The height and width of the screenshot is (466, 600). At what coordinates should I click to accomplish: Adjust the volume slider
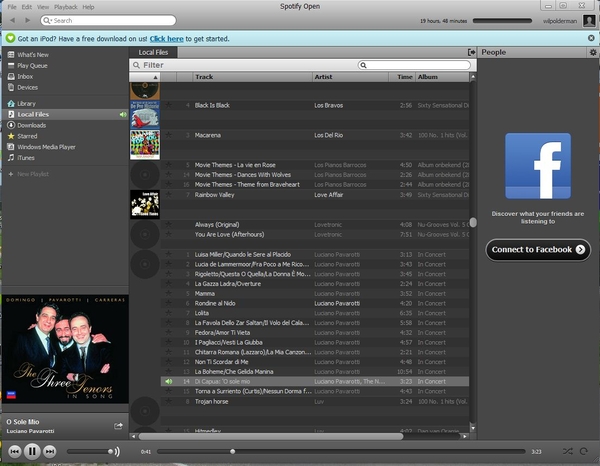(x=97, y=452)
